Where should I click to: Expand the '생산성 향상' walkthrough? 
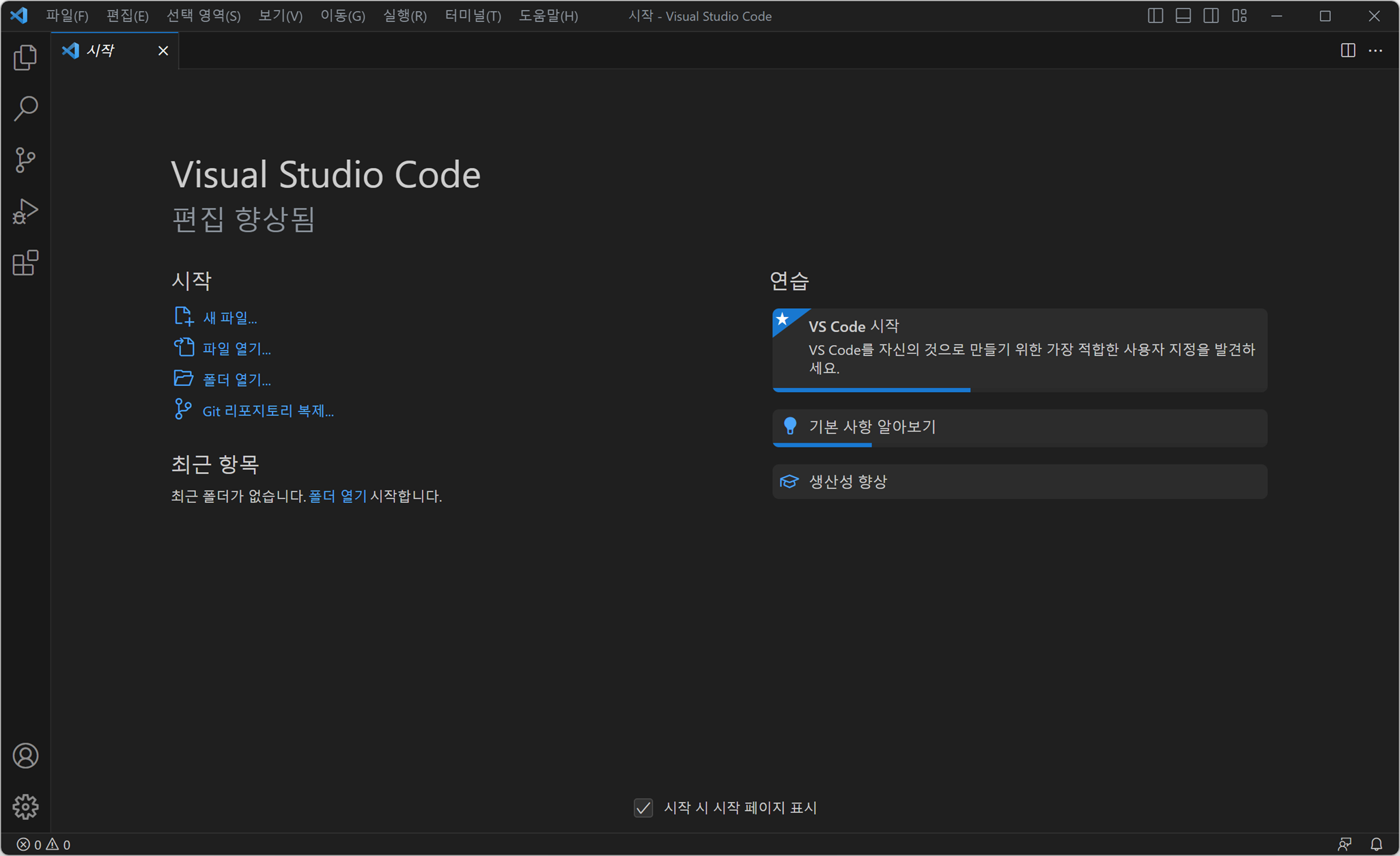coord(1019,482)
